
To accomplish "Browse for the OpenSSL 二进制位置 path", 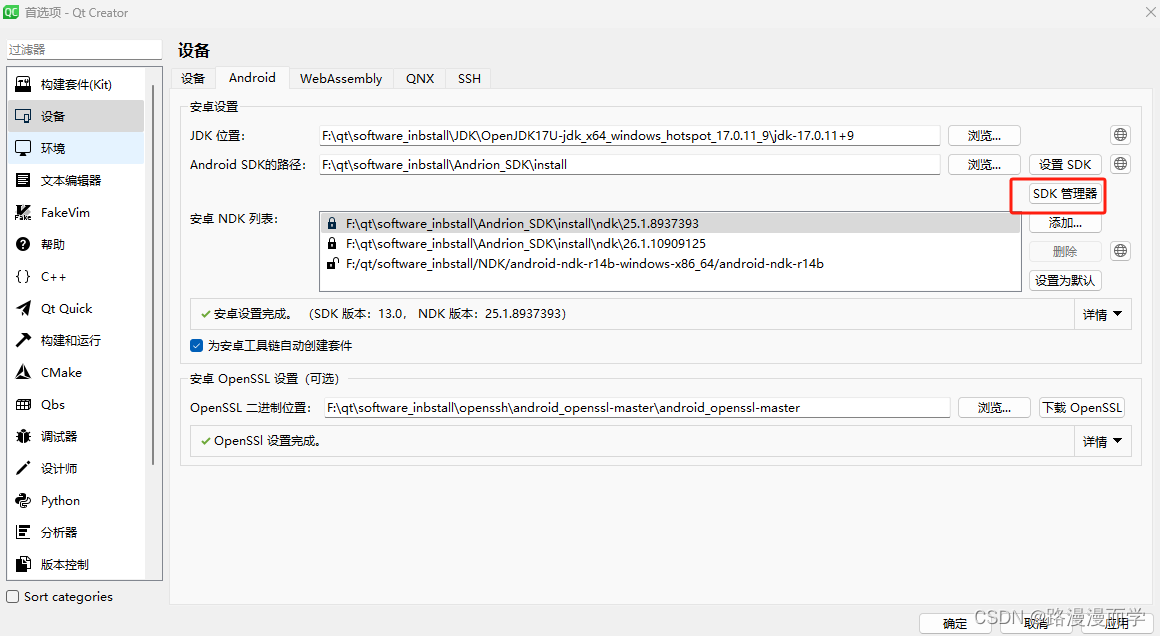I will click(x=994, y=407).
